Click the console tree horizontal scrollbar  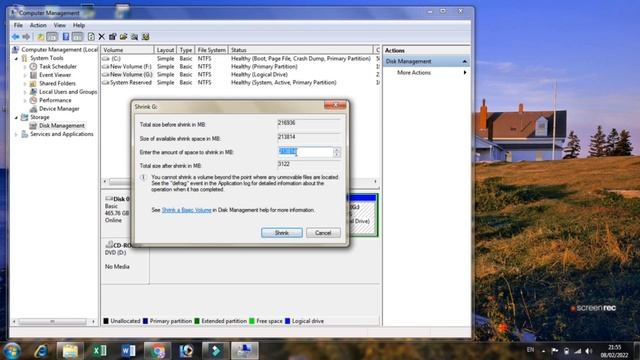pos(53,322)
